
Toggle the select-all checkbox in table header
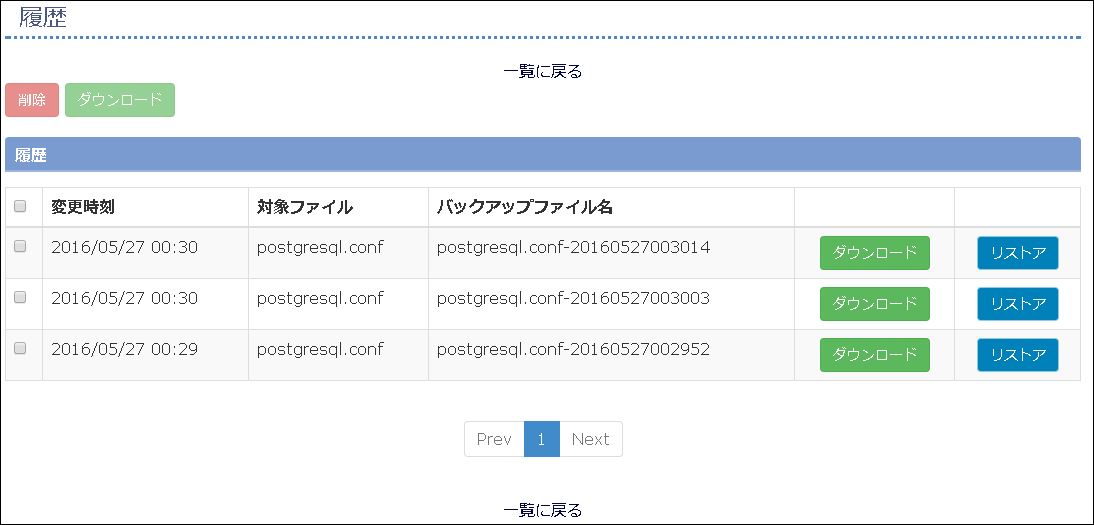click(20, 206)
